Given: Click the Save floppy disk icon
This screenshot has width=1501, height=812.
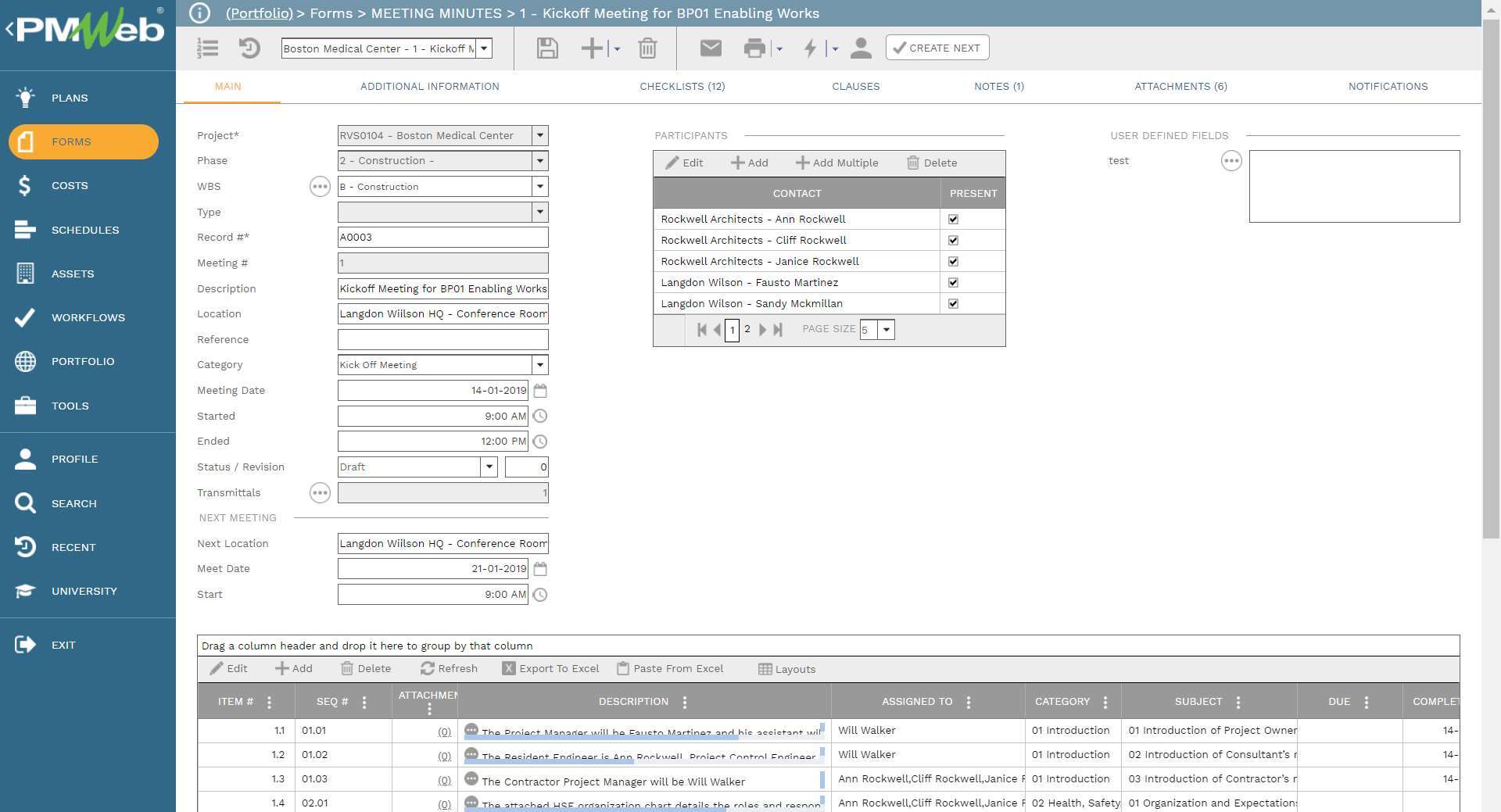Looking at the screenshot, I should click(x=547, y=48).
